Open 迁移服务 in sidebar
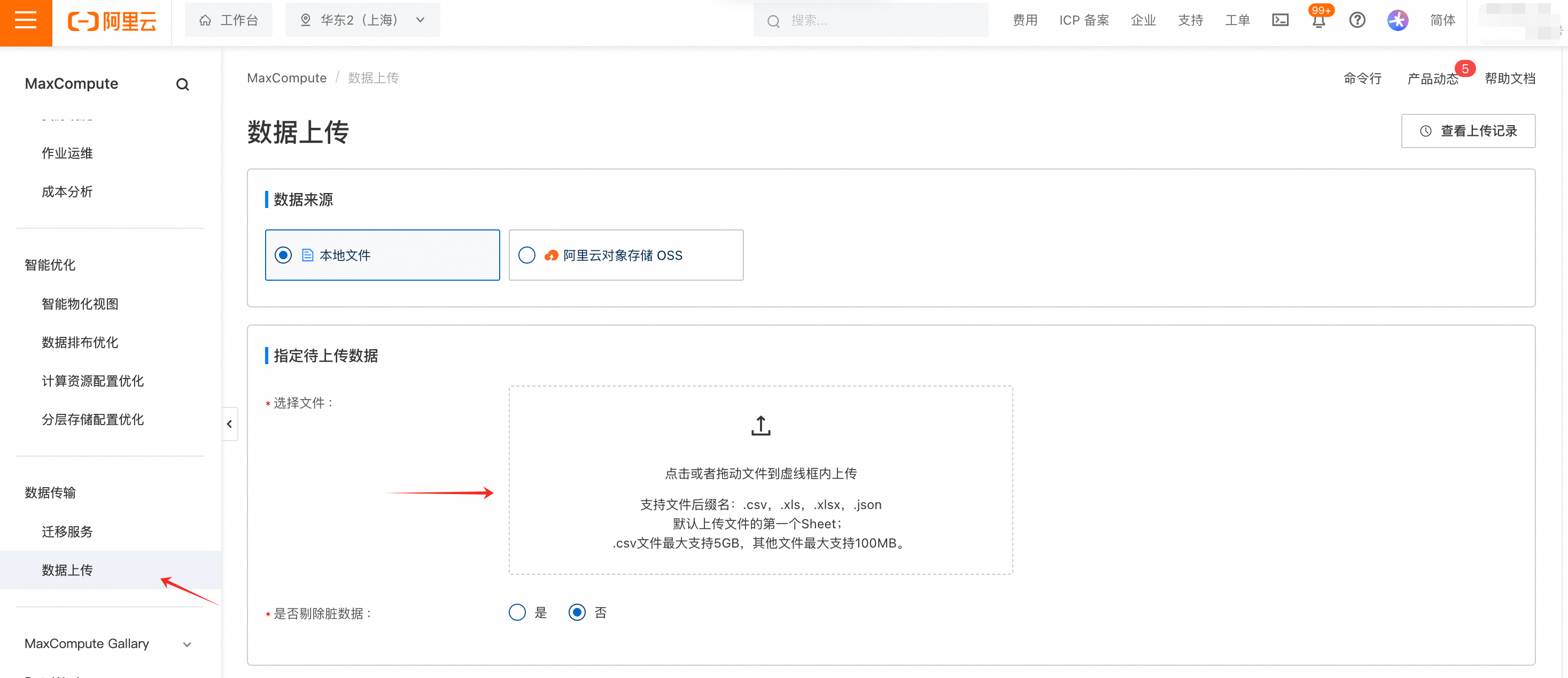This screenshot has height=678, width=1568. 67,532
